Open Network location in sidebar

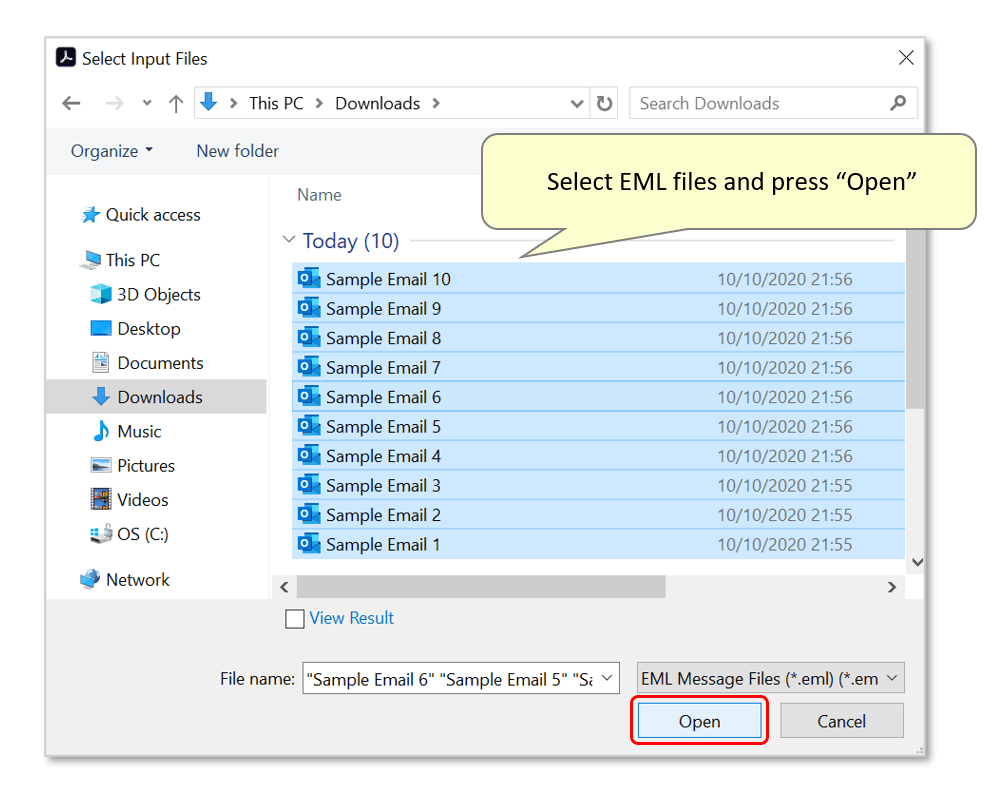124,580
